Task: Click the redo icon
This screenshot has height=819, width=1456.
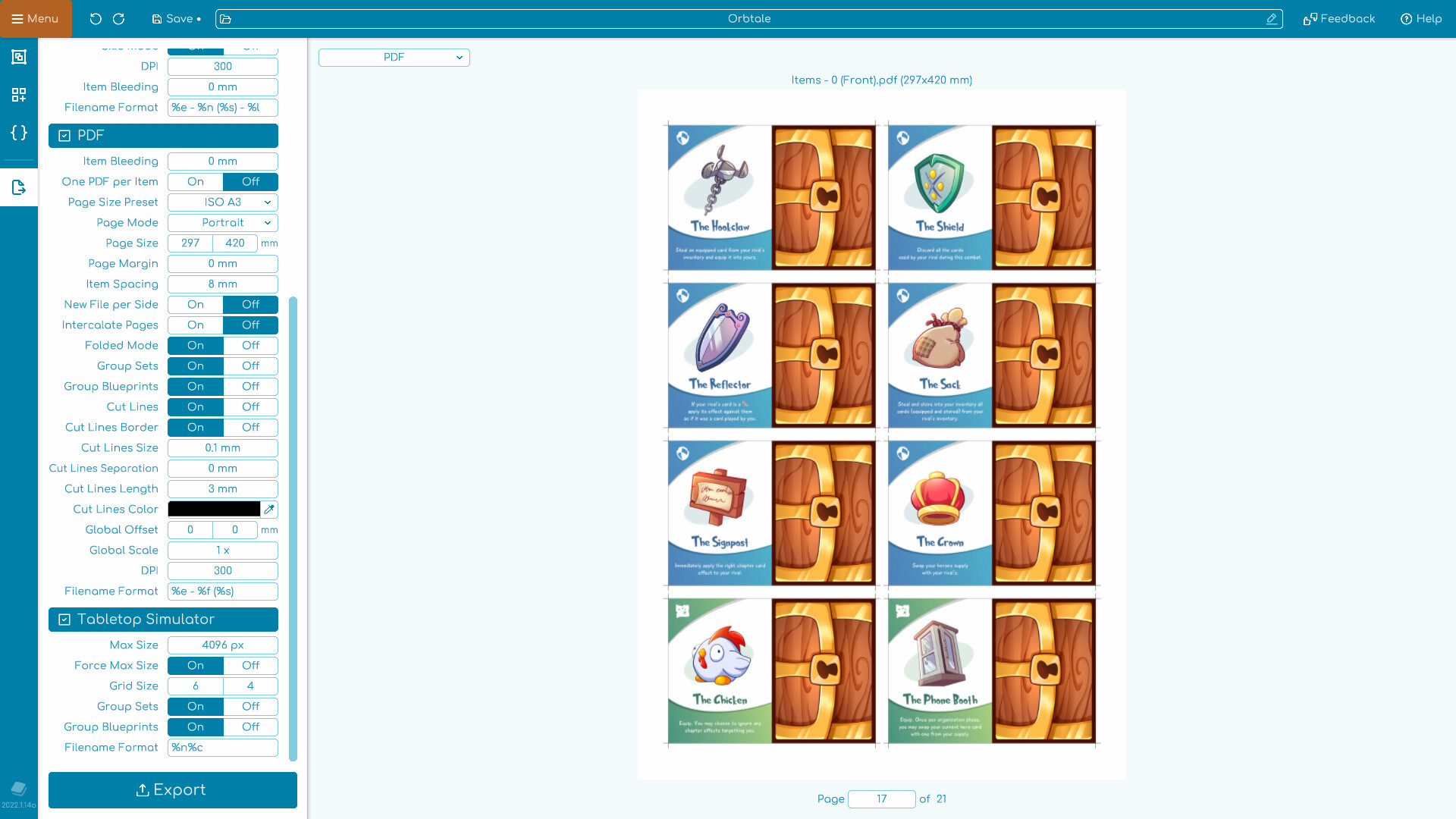Action: pos(119,18)
